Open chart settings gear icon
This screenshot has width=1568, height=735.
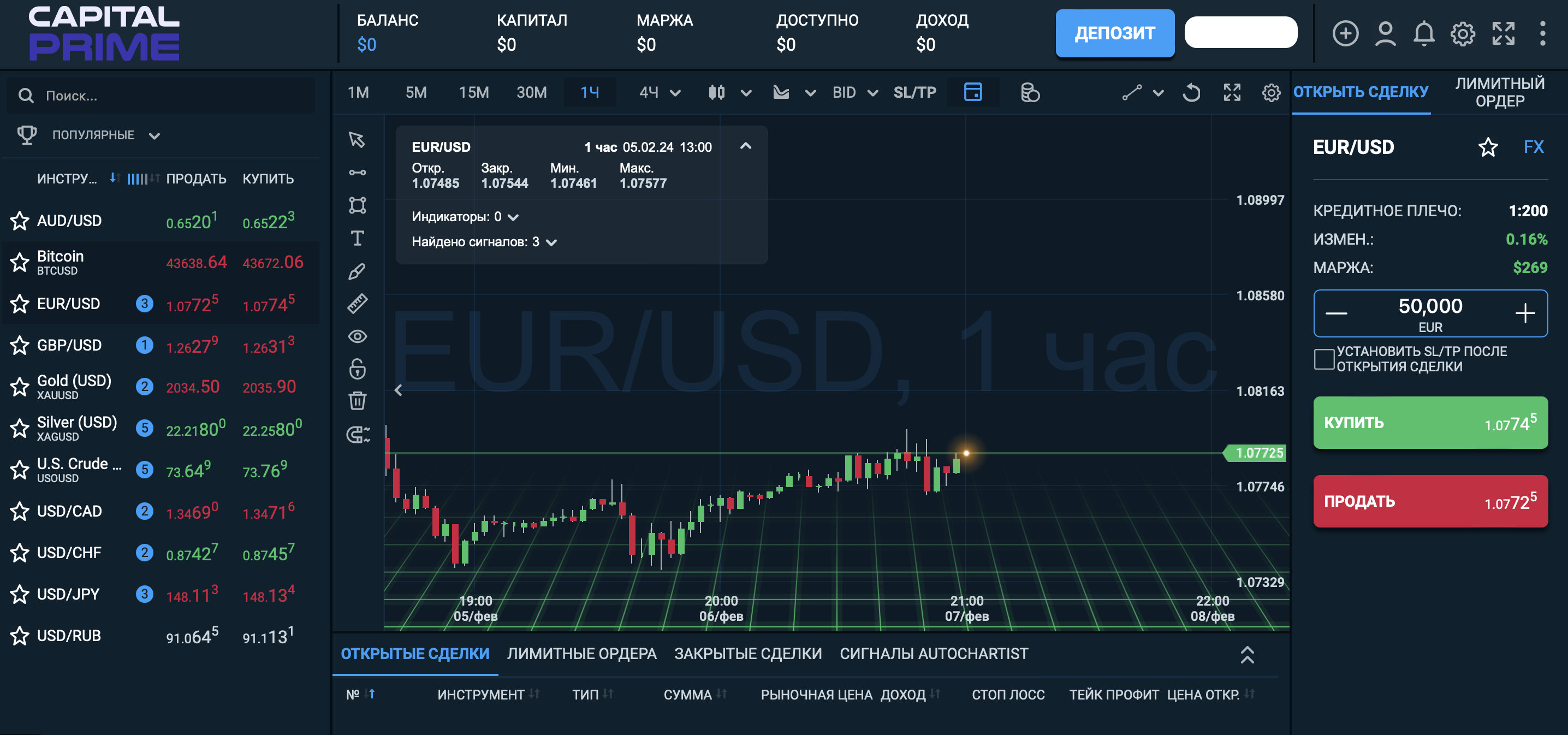[x=1270, y=93]
